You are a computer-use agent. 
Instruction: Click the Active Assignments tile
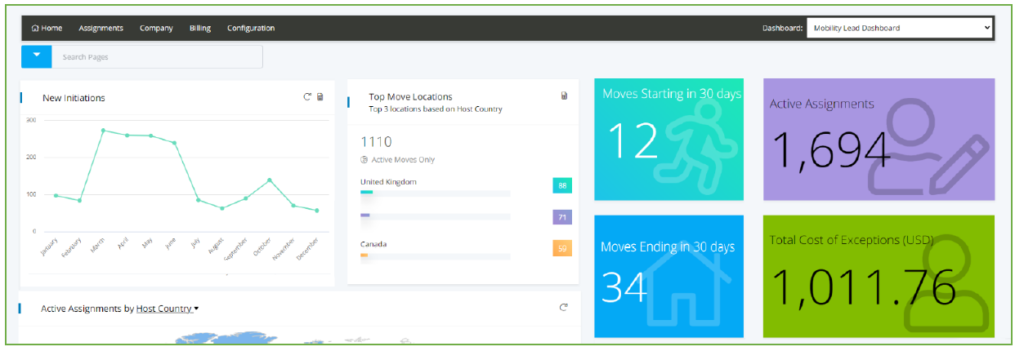(x=879, y=139)
